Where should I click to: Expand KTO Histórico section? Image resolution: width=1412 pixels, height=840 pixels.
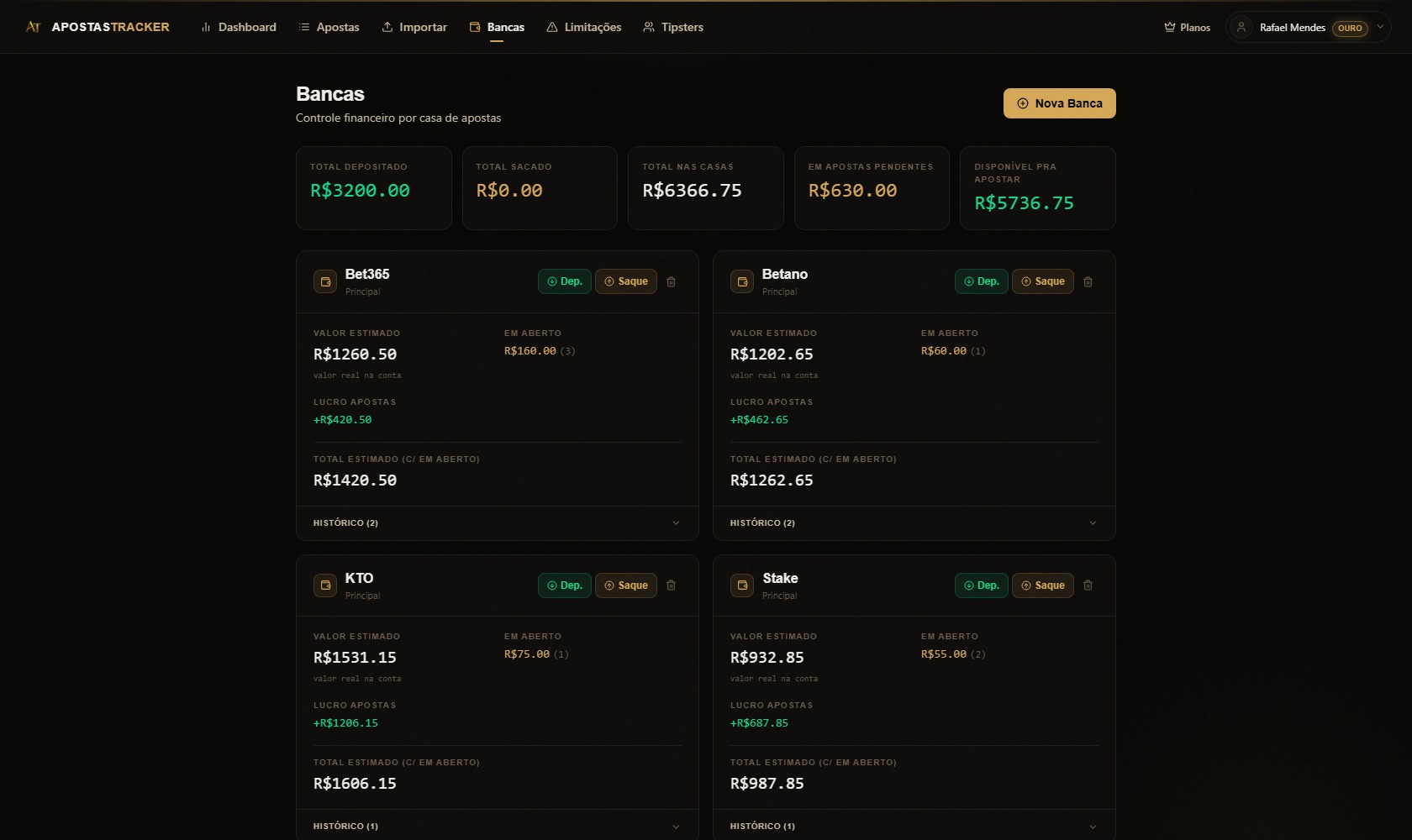tap(498, 826)
